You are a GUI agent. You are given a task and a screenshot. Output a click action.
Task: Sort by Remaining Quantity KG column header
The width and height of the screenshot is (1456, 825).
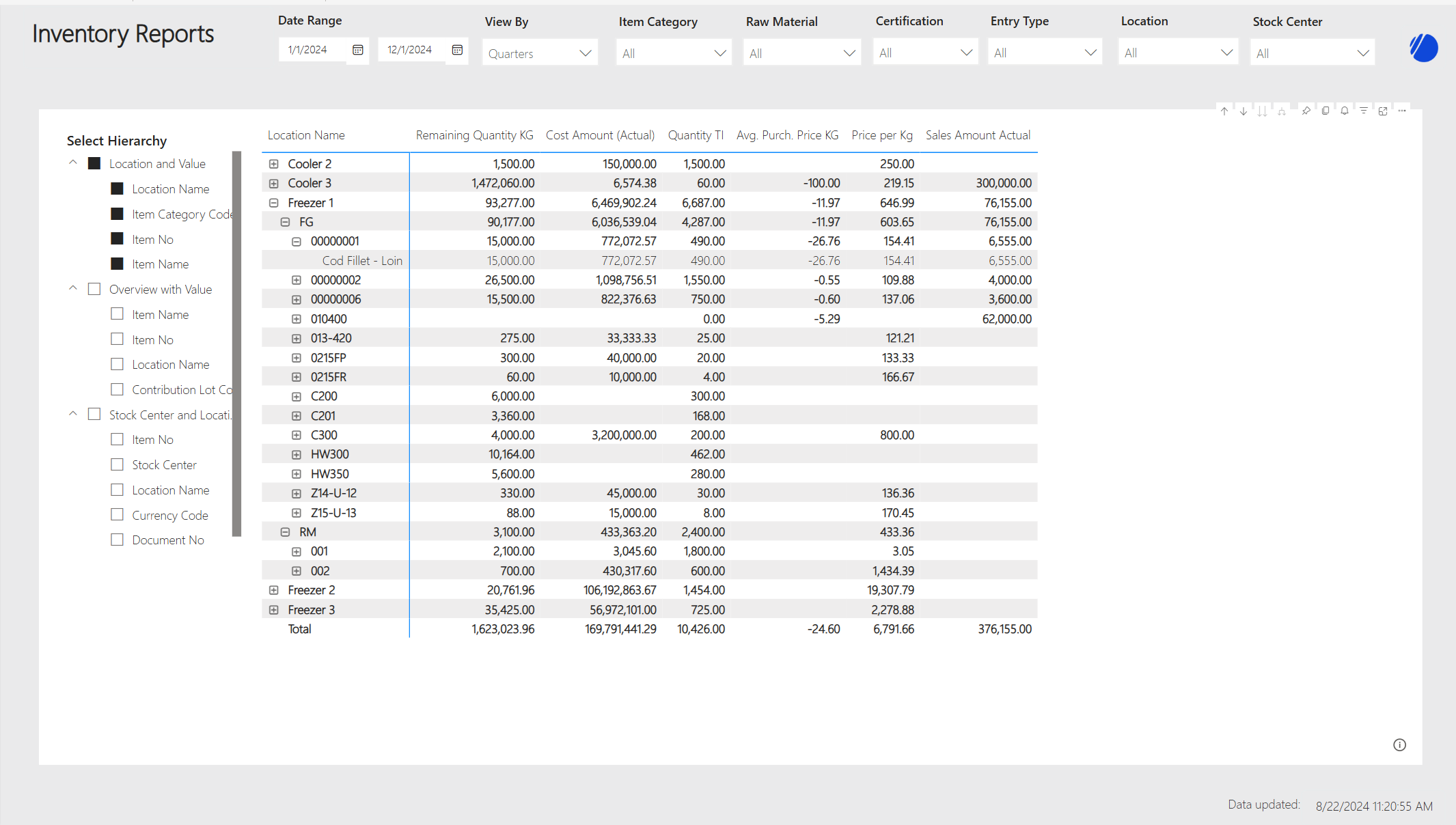point(474,135)
